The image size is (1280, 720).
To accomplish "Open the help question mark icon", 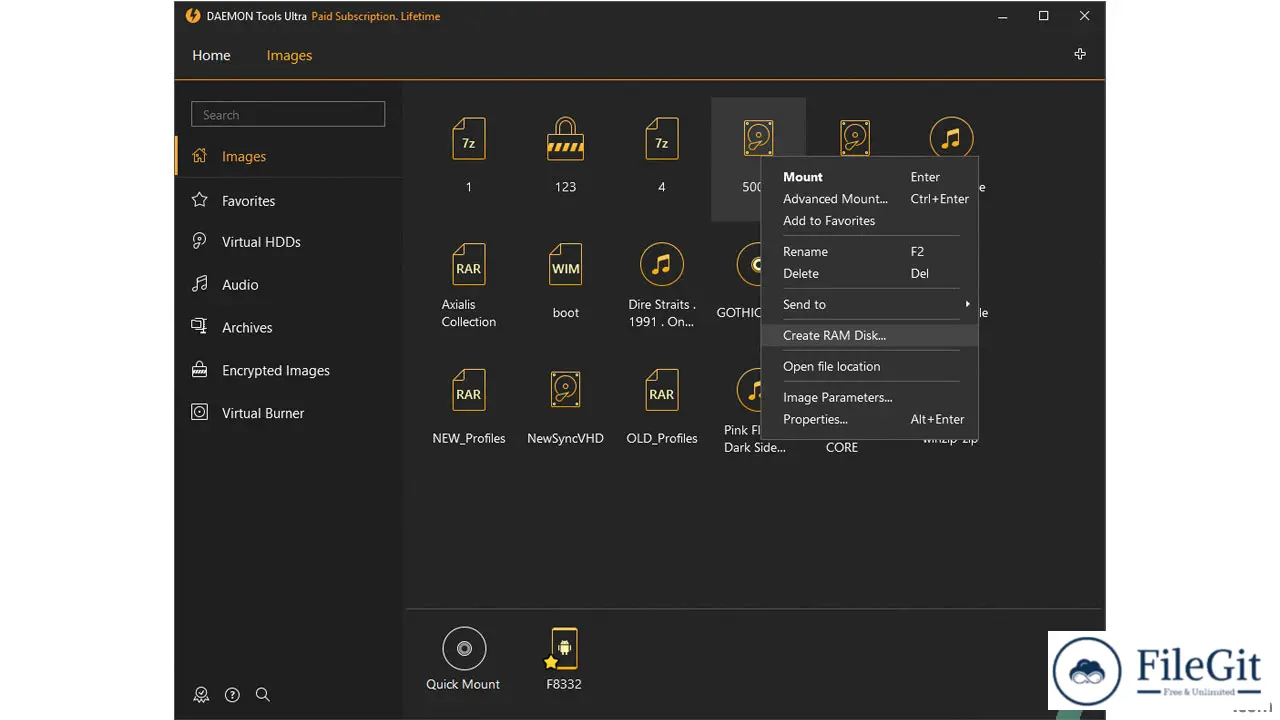I will click(232, 694).
